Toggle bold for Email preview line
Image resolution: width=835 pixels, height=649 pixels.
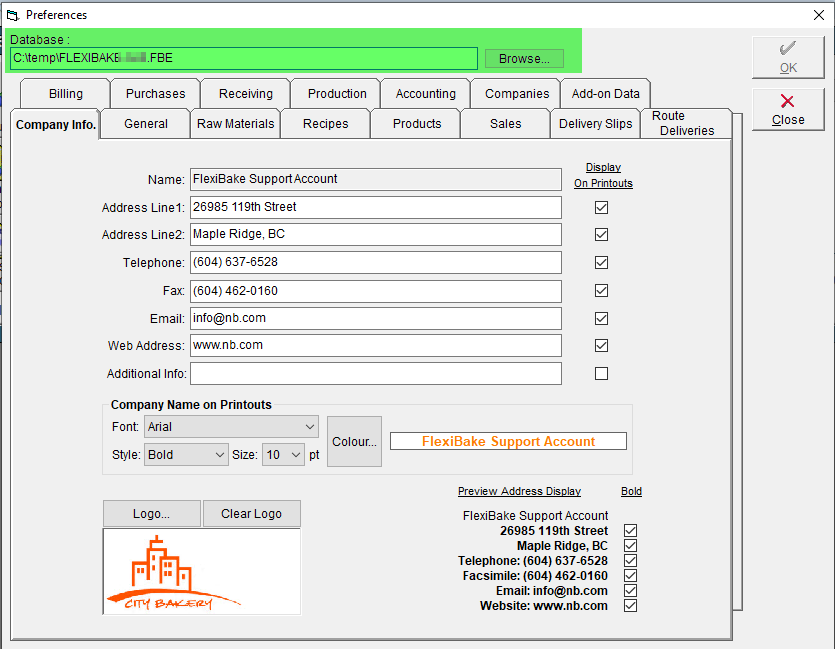(631, 590)
